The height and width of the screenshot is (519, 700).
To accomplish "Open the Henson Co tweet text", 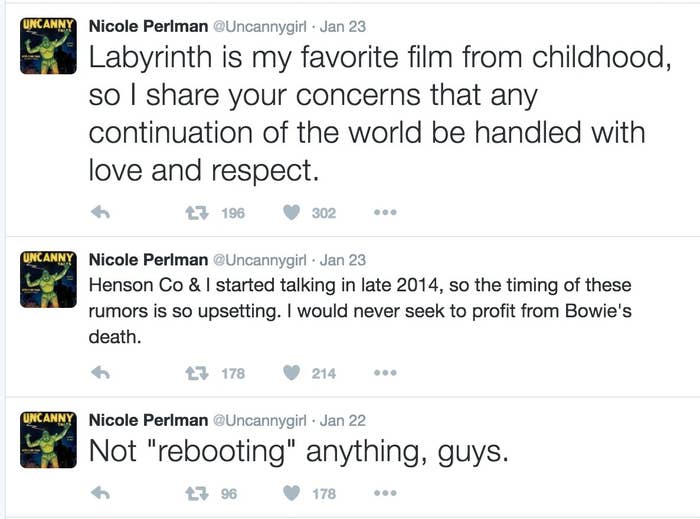I will [x=360, y=311].
